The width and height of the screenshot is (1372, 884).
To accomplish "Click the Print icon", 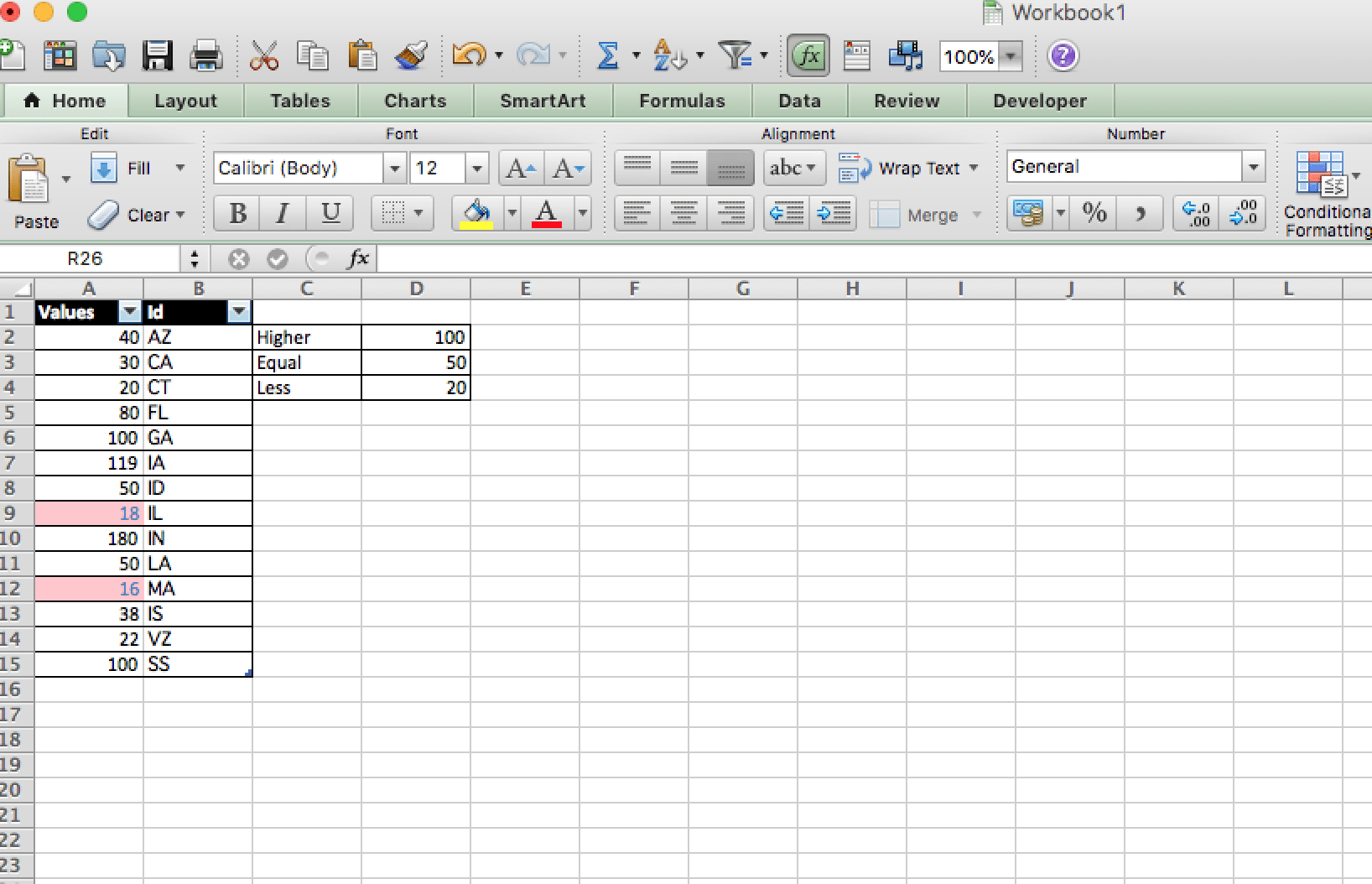I will pos(206,55).
